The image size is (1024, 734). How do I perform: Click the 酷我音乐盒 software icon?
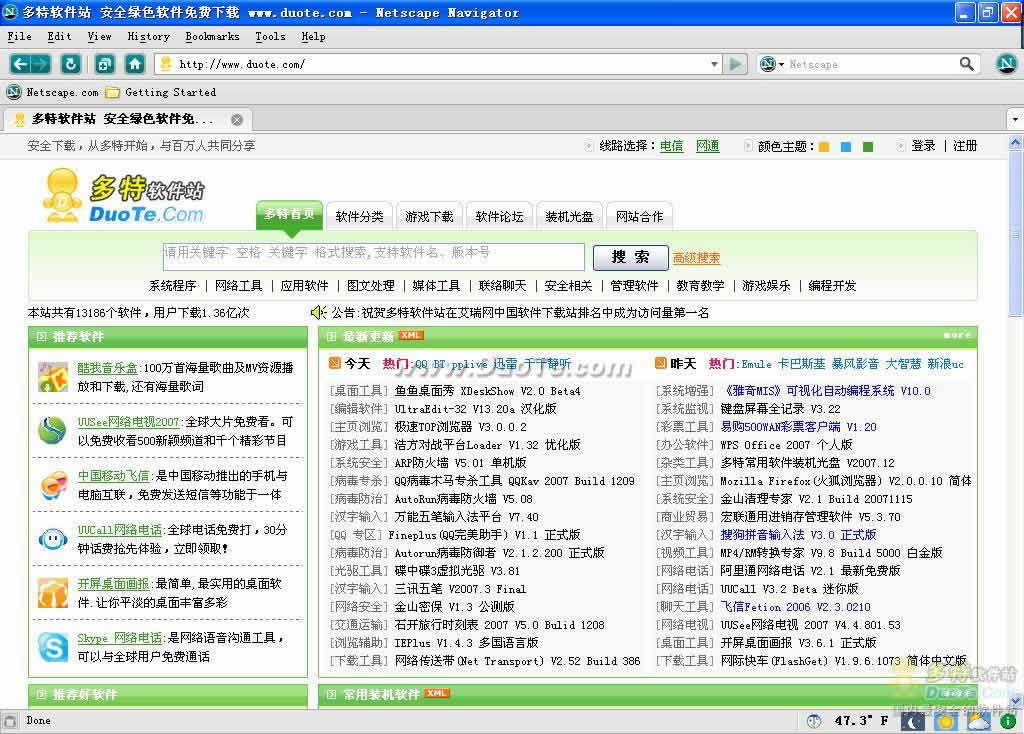53,377
